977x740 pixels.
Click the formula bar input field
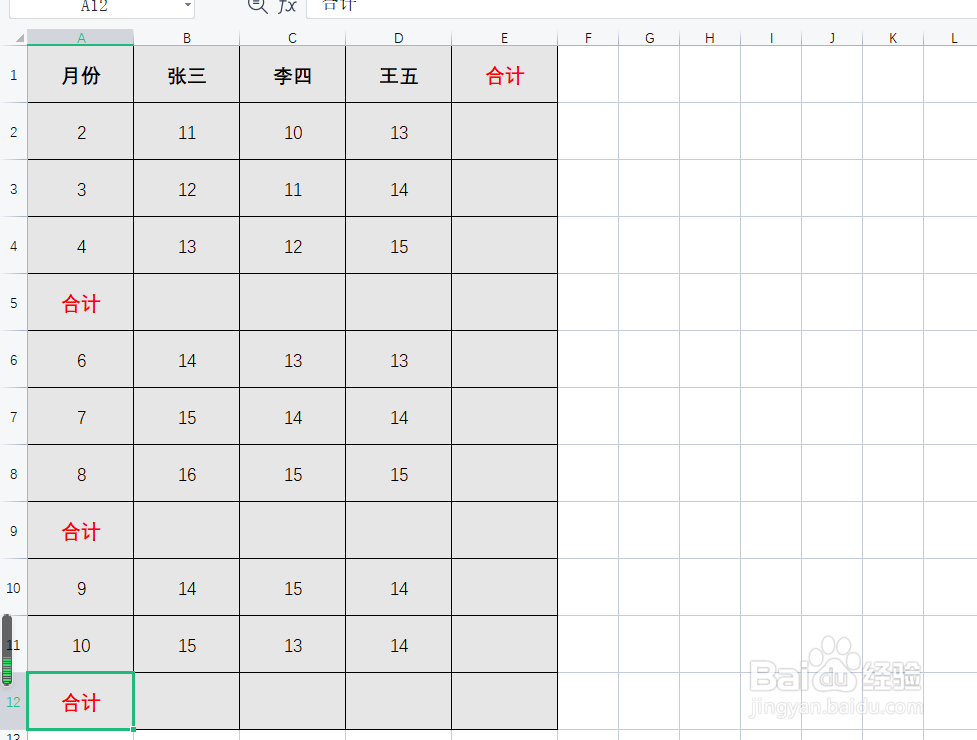coord(642,6)
